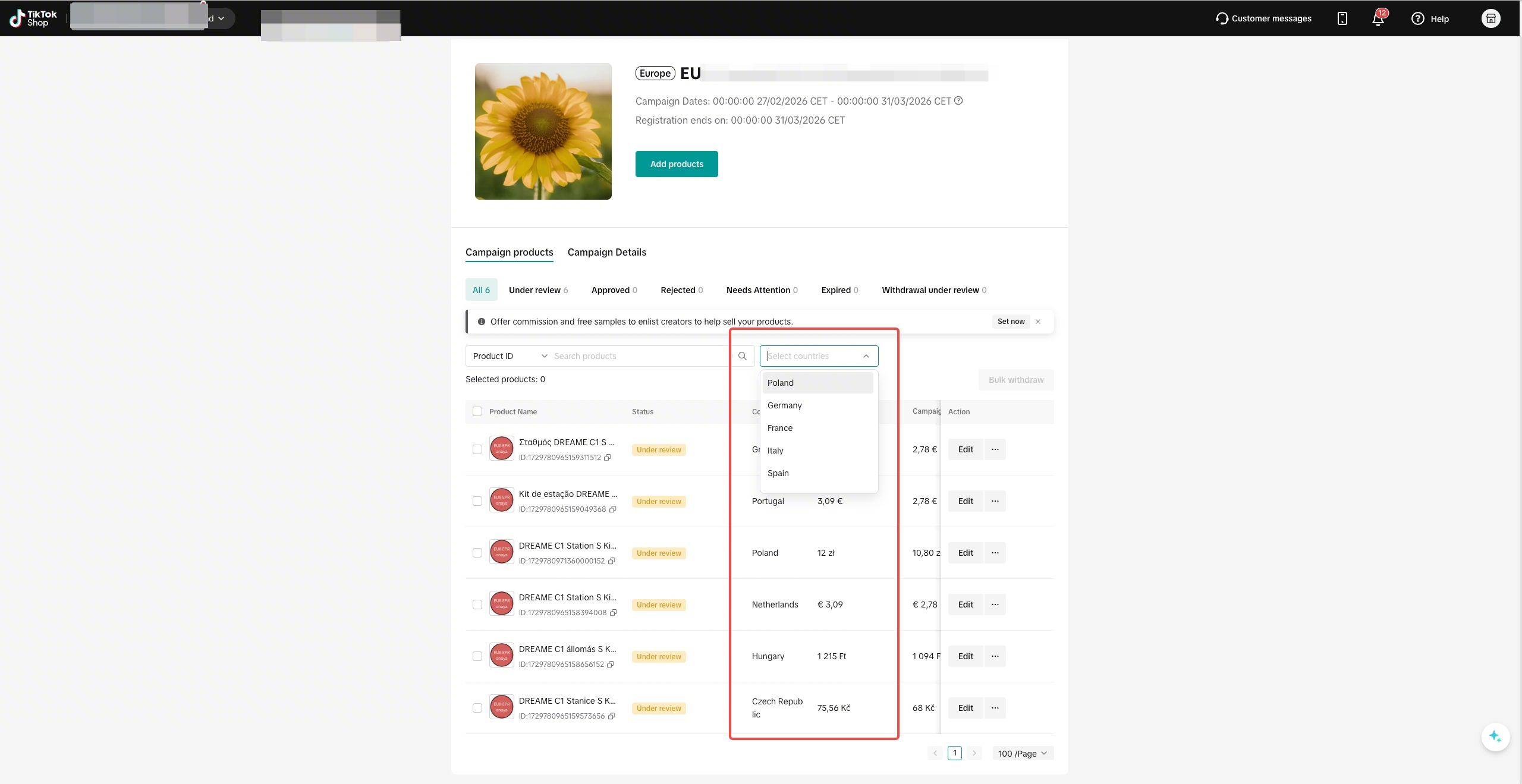Image resolution: width=1522 pixels, height=784 pixels.
Task: Click Set now in commission banner
Action: (x=1011, y=322)
